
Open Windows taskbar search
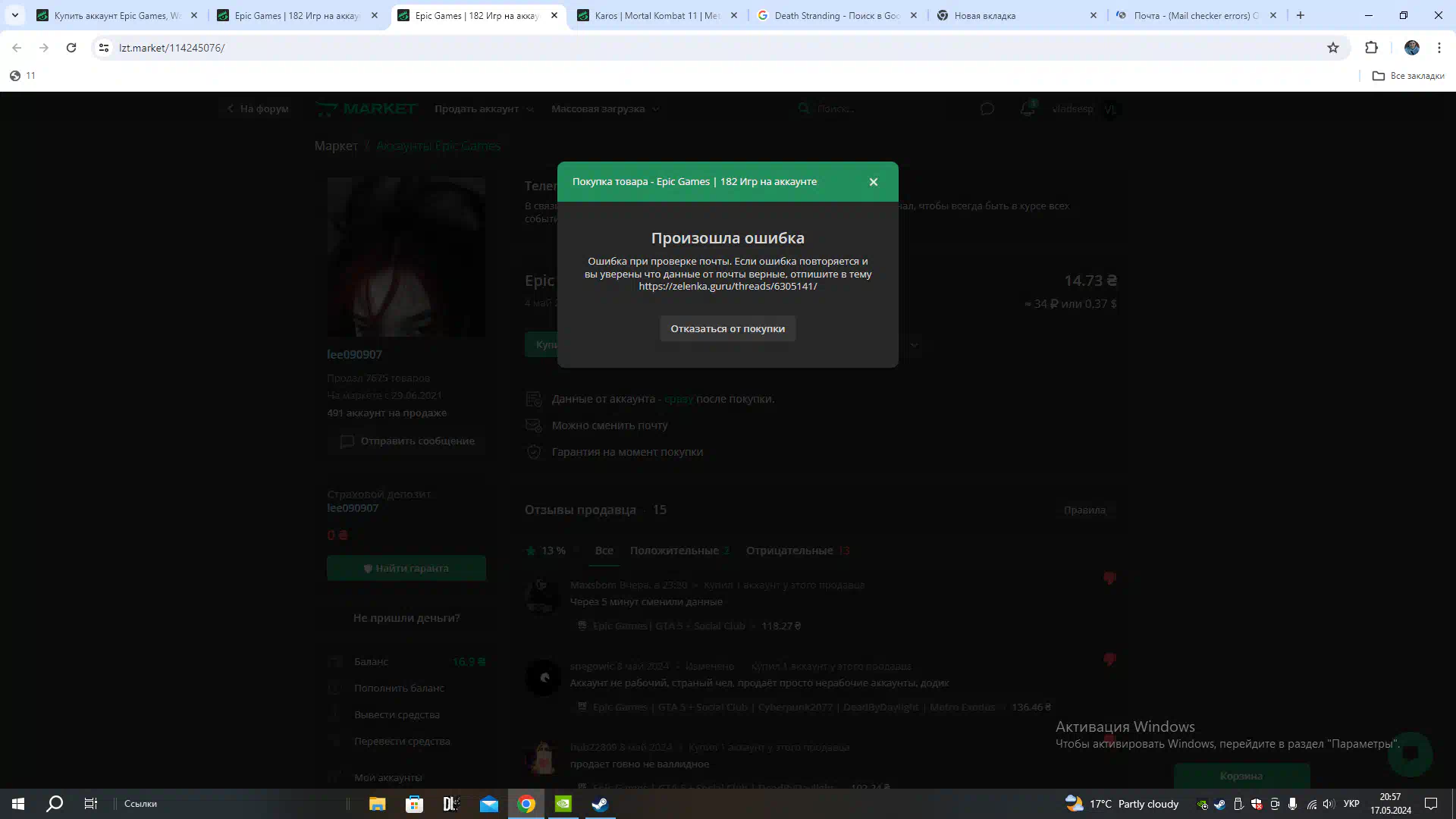[55, 804]
